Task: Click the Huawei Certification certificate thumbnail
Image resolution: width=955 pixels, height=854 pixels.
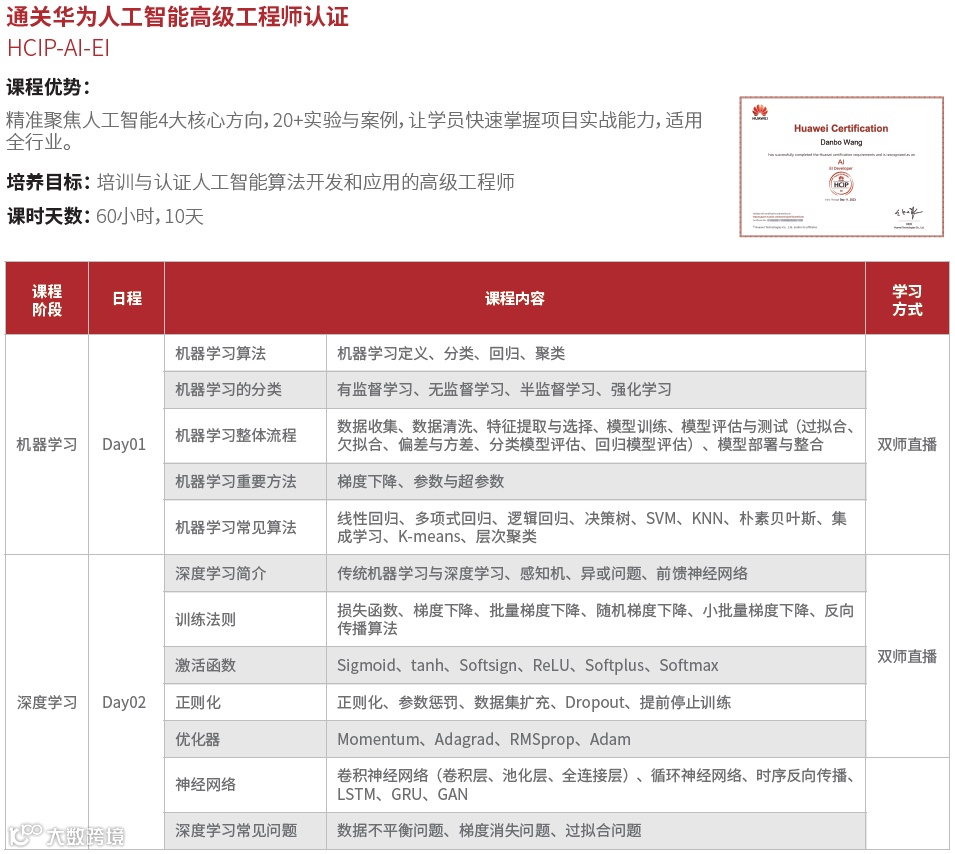Action: click(x=841, y=166)
